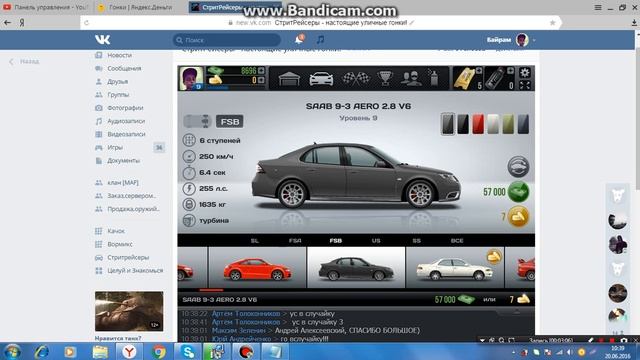This screenshot has height=360, width=640.
Task: Open Байрам profile dropdown menu
Action: (x=511, y=40)
